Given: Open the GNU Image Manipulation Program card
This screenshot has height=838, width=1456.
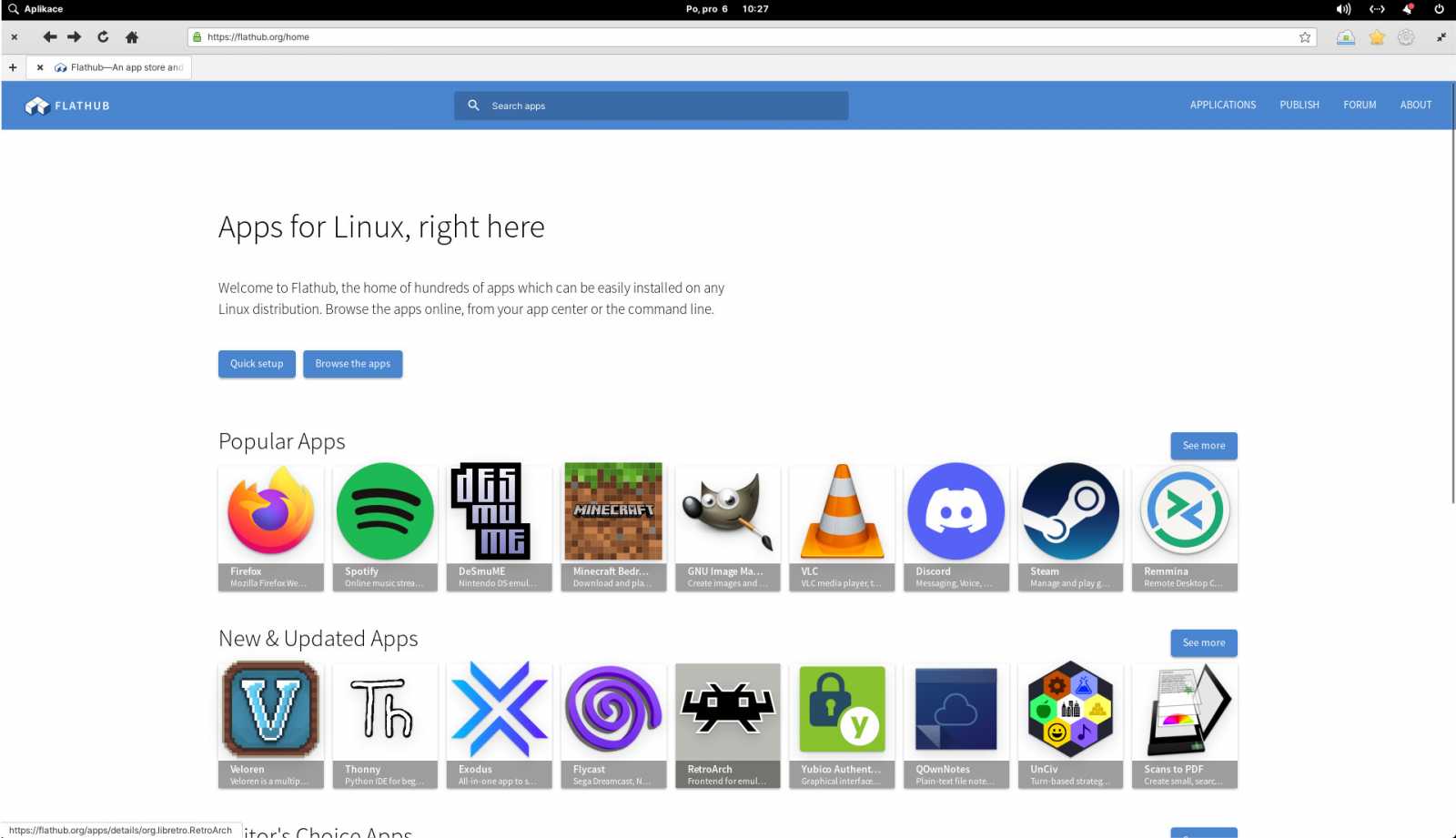Looking at the screenshot, I should [x=728, y=528].
